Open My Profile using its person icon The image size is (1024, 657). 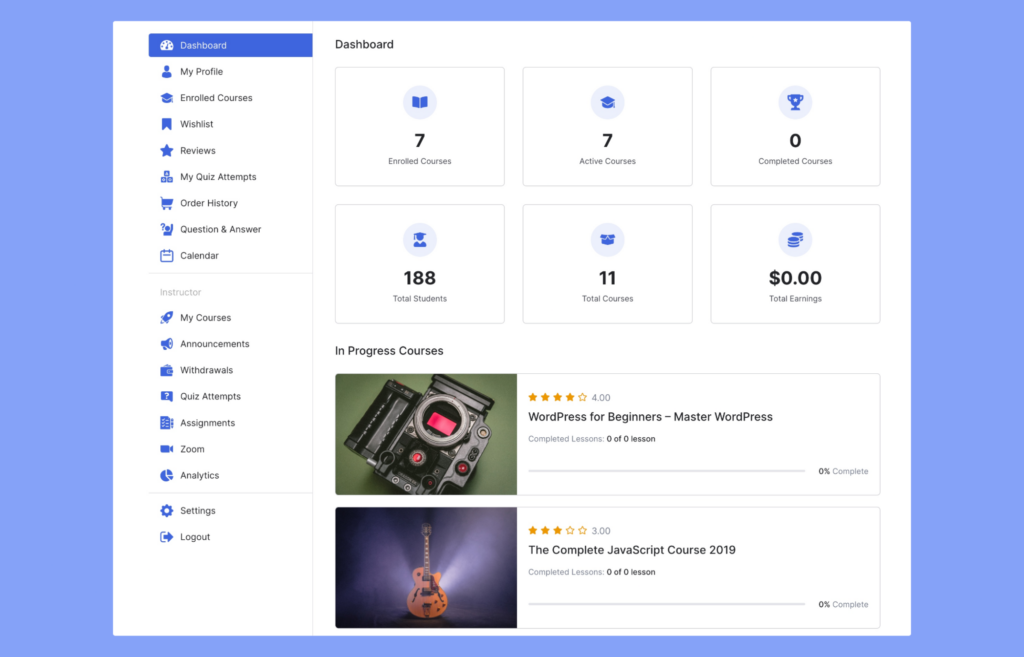click(x=164, y=71)
